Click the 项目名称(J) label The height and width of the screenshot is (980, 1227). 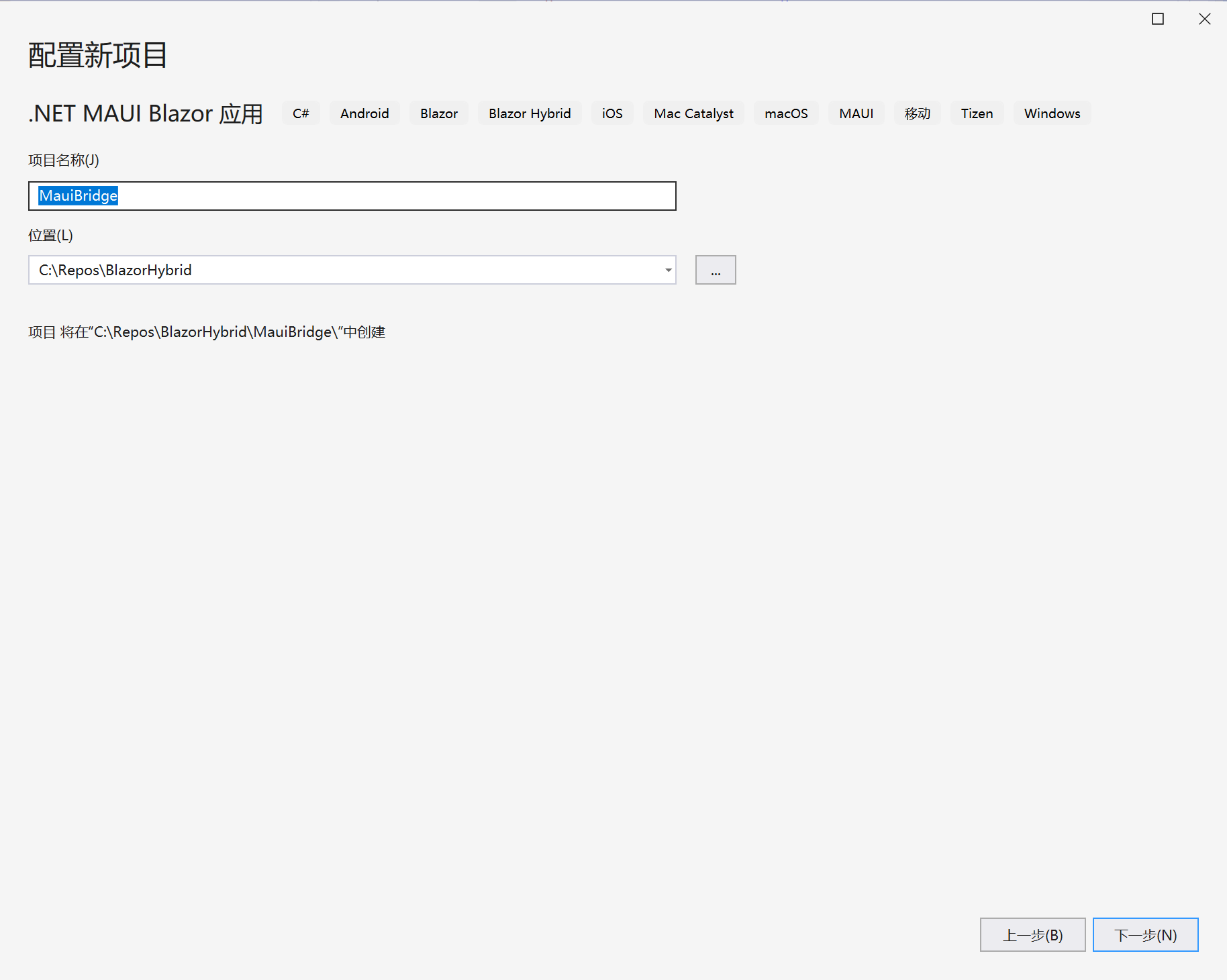[64, 160]
